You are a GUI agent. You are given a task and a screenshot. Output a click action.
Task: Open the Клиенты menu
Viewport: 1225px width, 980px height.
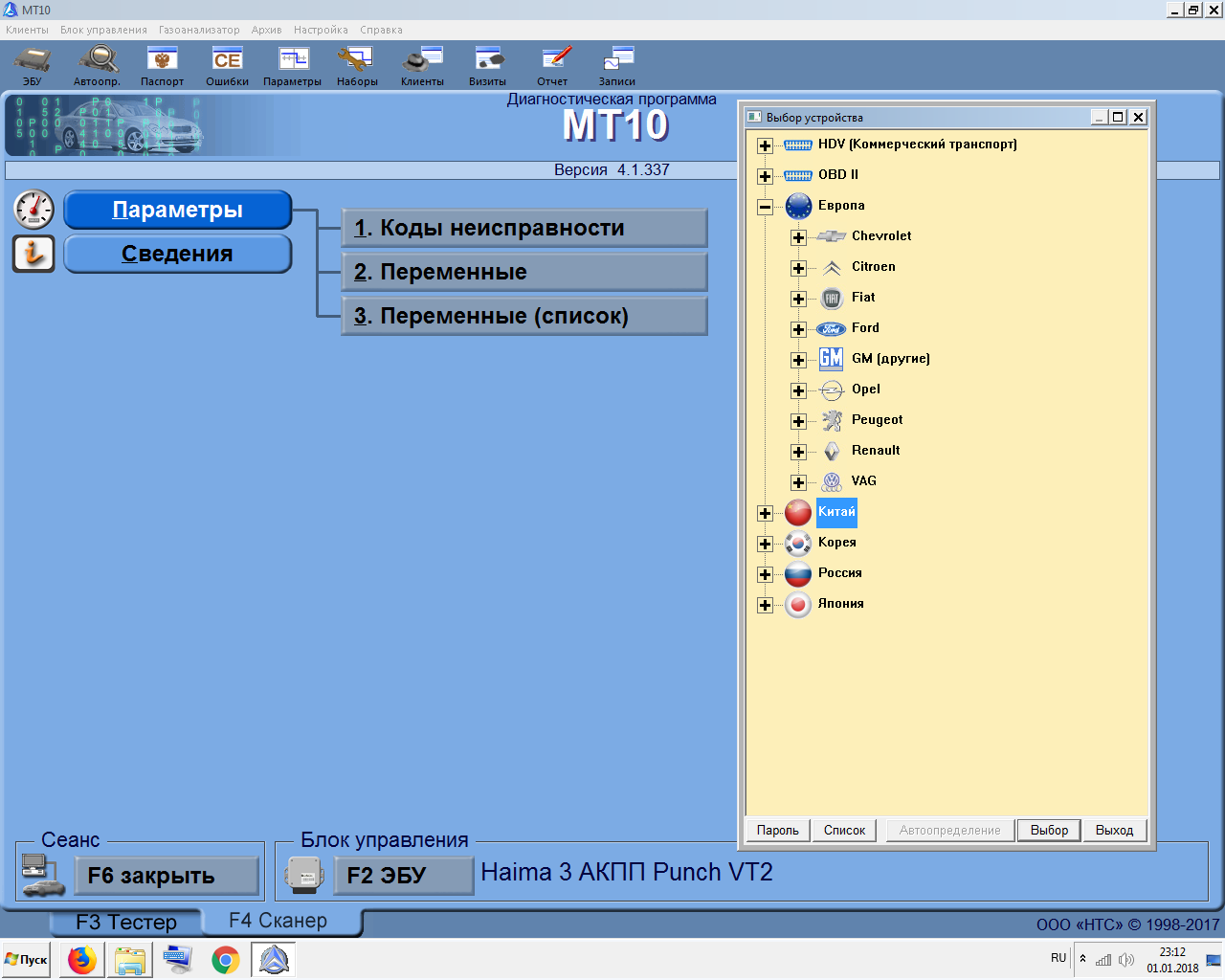click(27, 30)
